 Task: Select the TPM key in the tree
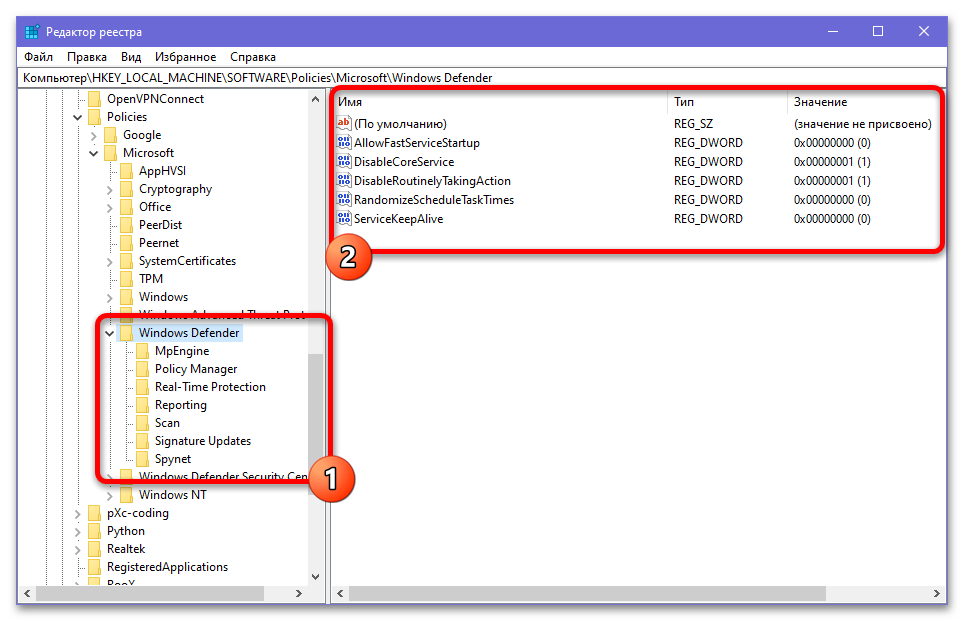coord(151,279)
